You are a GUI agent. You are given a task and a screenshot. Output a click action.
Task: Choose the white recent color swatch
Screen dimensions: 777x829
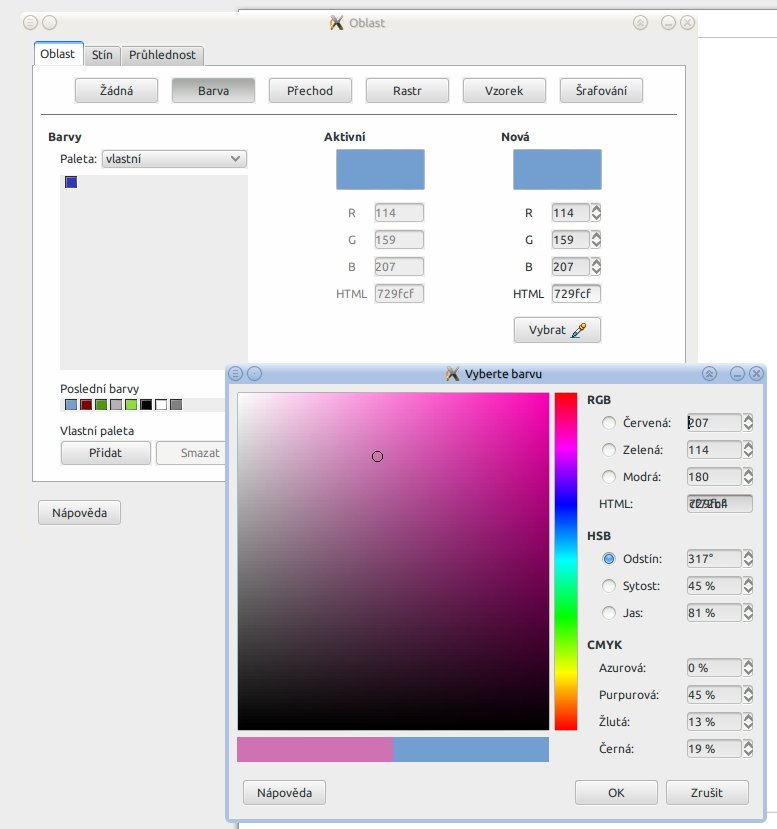(161, 404)
